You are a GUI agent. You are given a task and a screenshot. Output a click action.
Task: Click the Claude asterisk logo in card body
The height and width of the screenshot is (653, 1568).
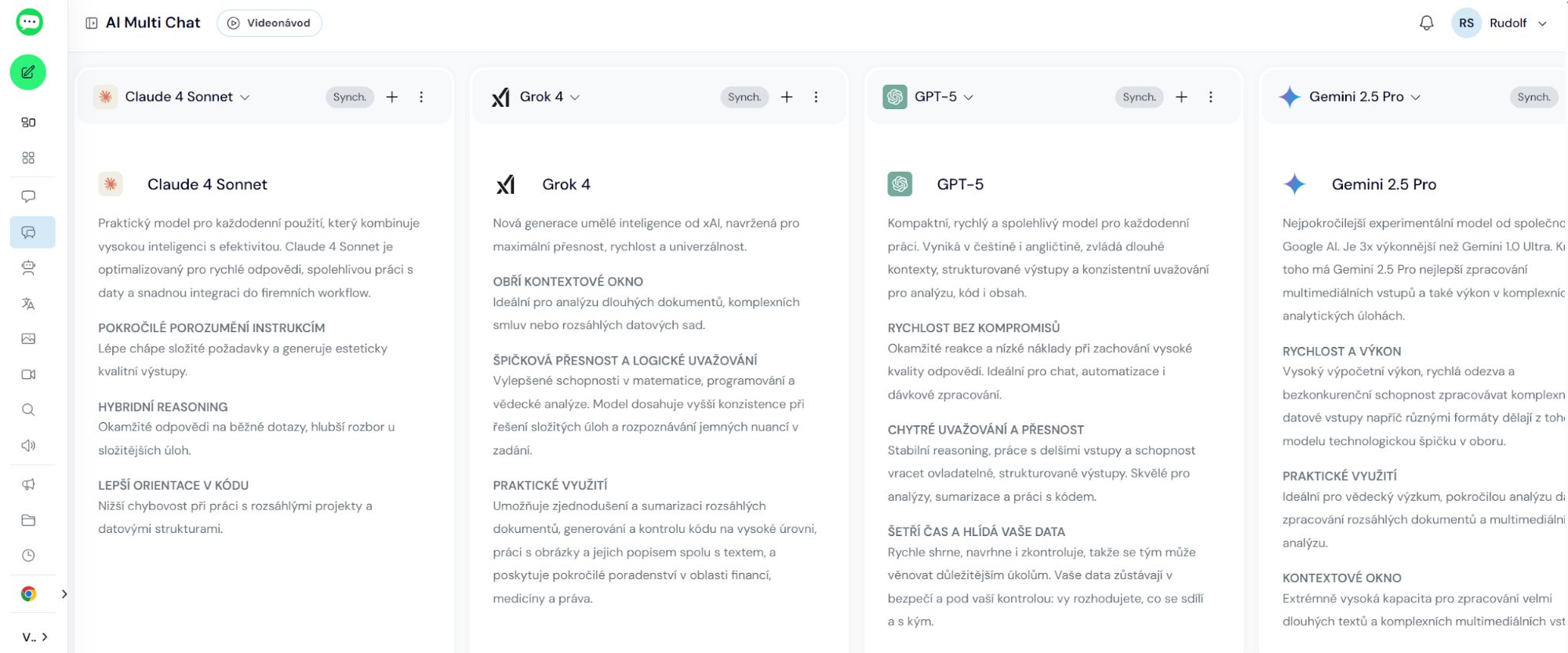(x=111, y=184)
